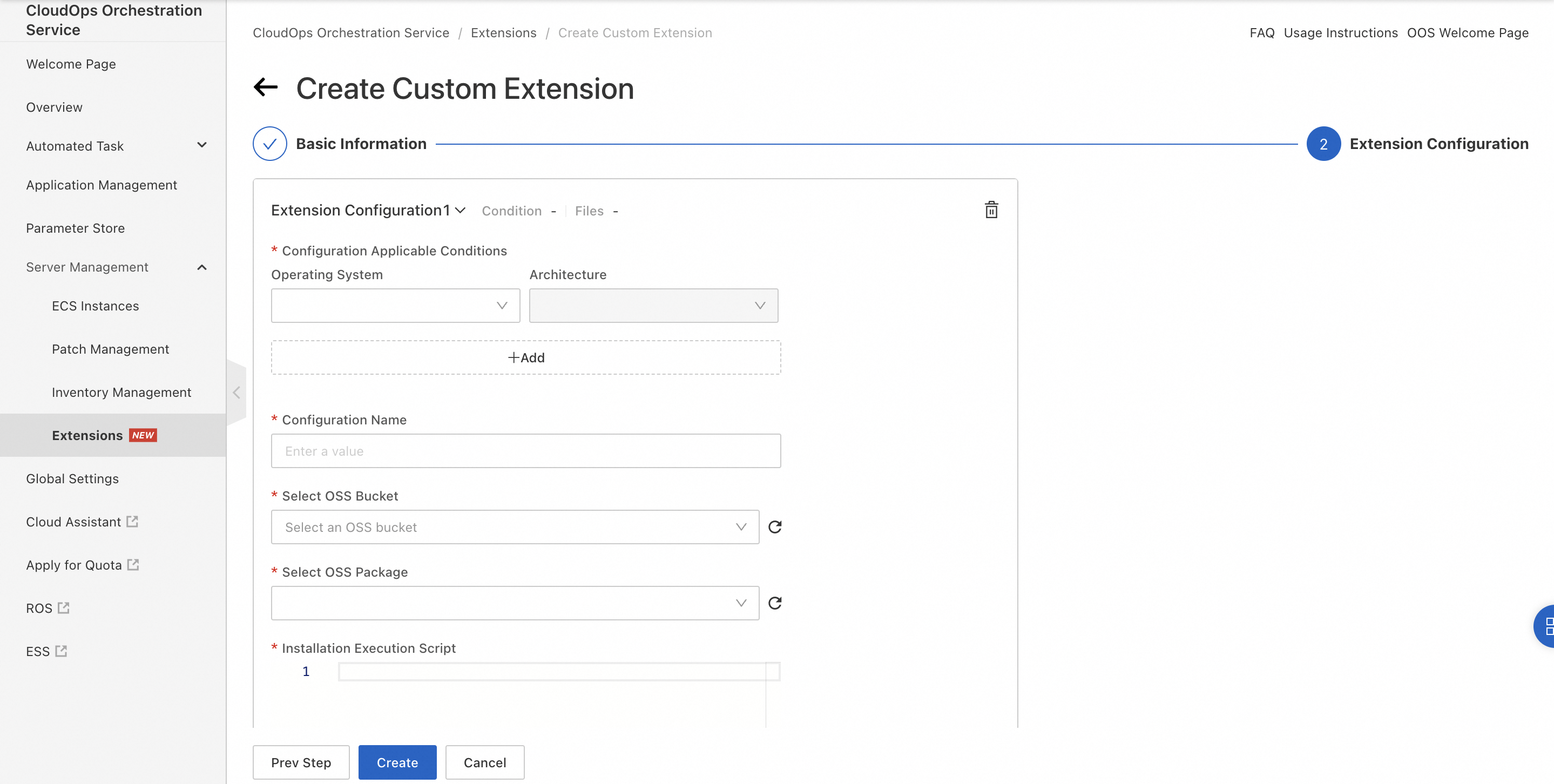Click the blue Create button
The width and height of the screenshot is (1554, 784).
tap(397, 762)
